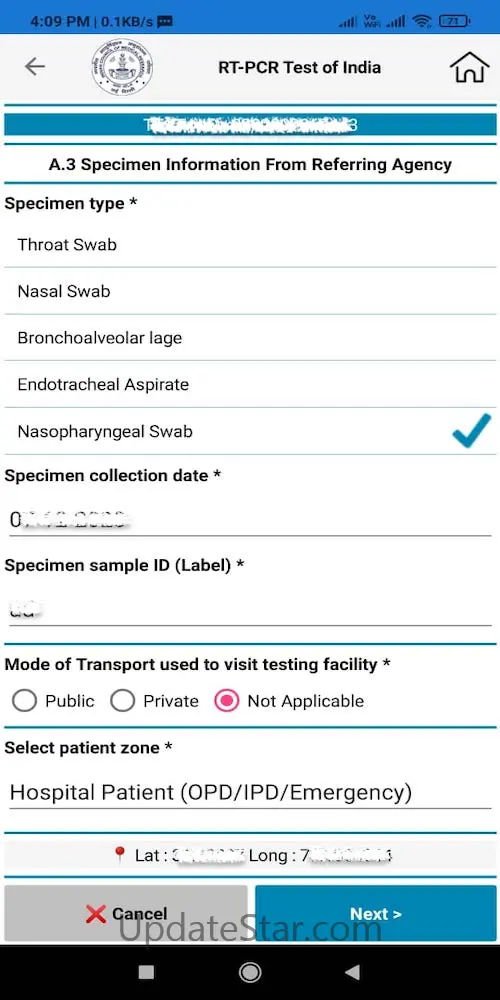Viewport: 500px width, 1000px height.
Task: Choose Nasal Swab specimen type
Action: [x=250, y=291]
